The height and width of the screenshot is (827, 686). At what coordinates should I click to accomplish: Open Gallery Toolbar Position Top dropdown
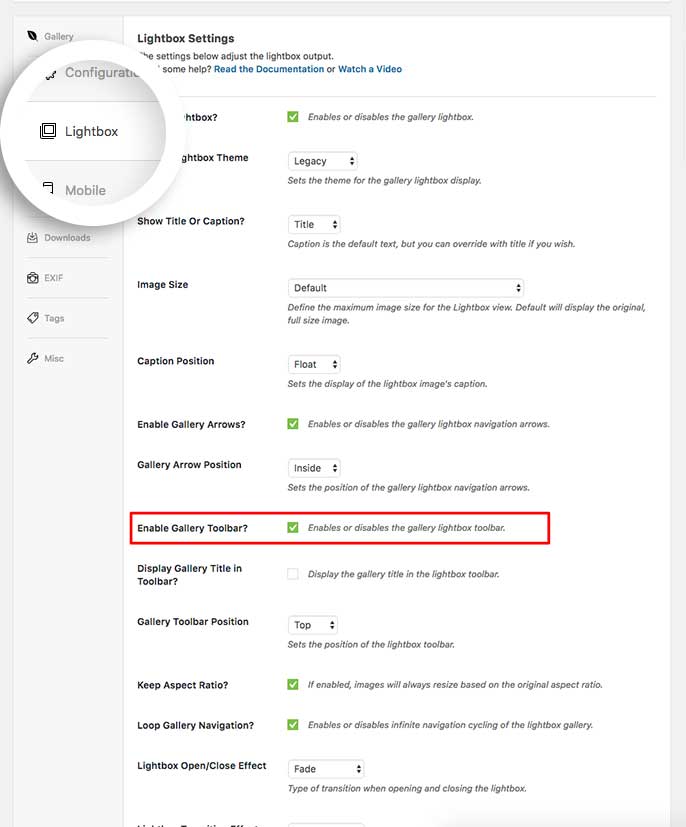tap(313, 625)
